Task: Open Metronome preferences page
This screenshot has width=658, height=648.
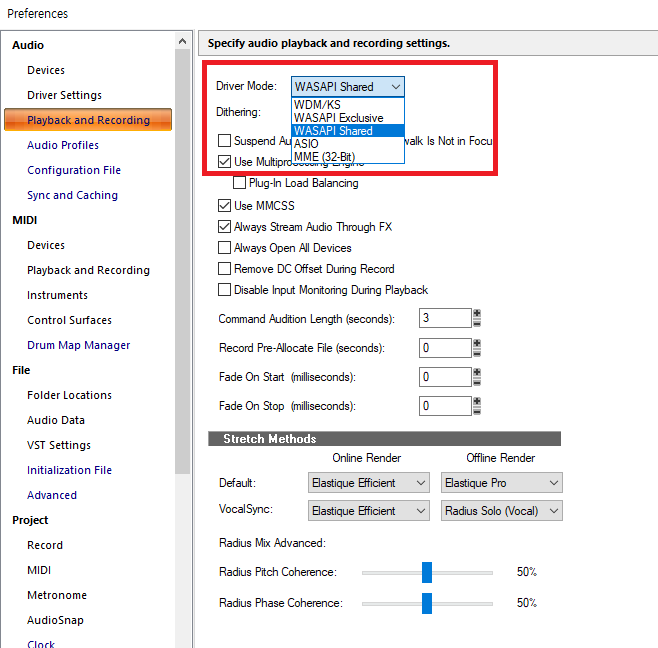Action: (x=57, y=595)
